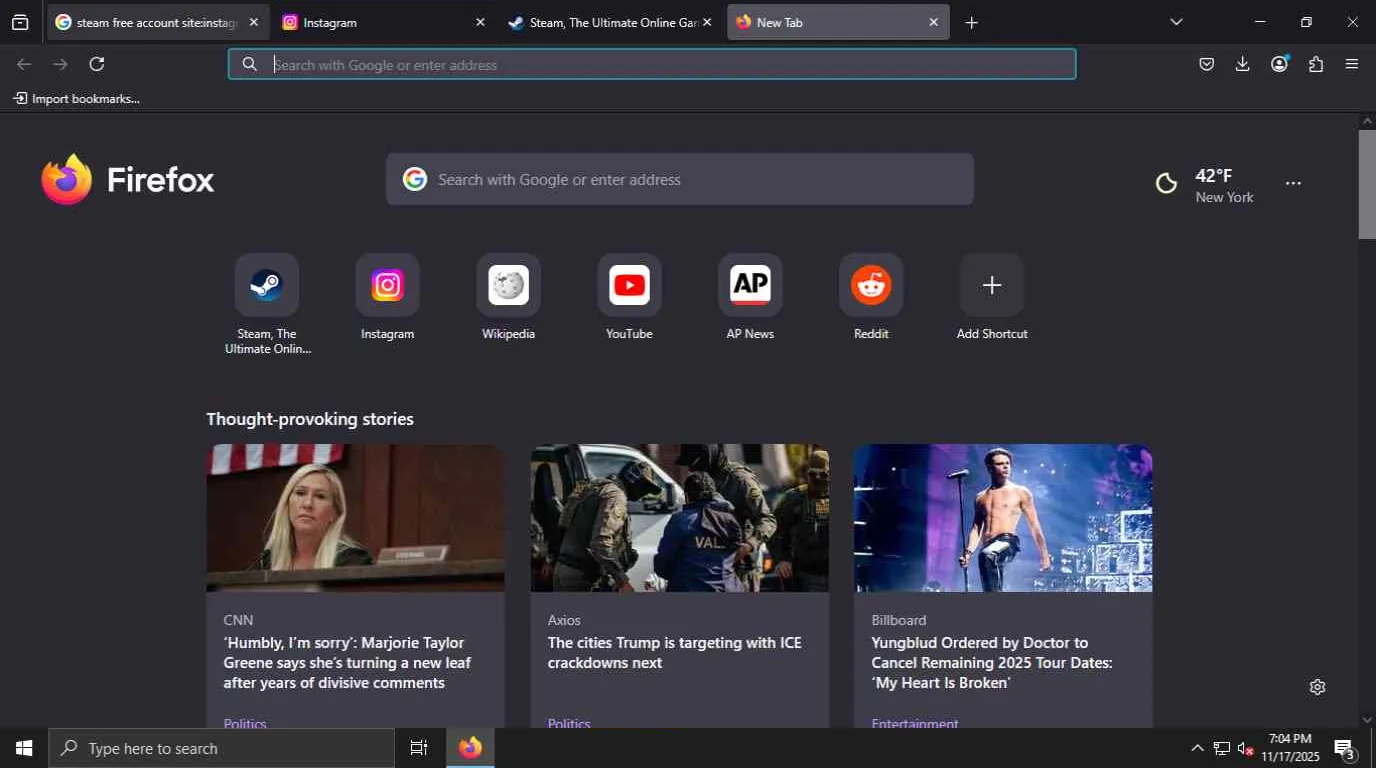Screen dimensions: 1376x768
Task: Click the Firefox logo on the page
Action: [128, 180]
